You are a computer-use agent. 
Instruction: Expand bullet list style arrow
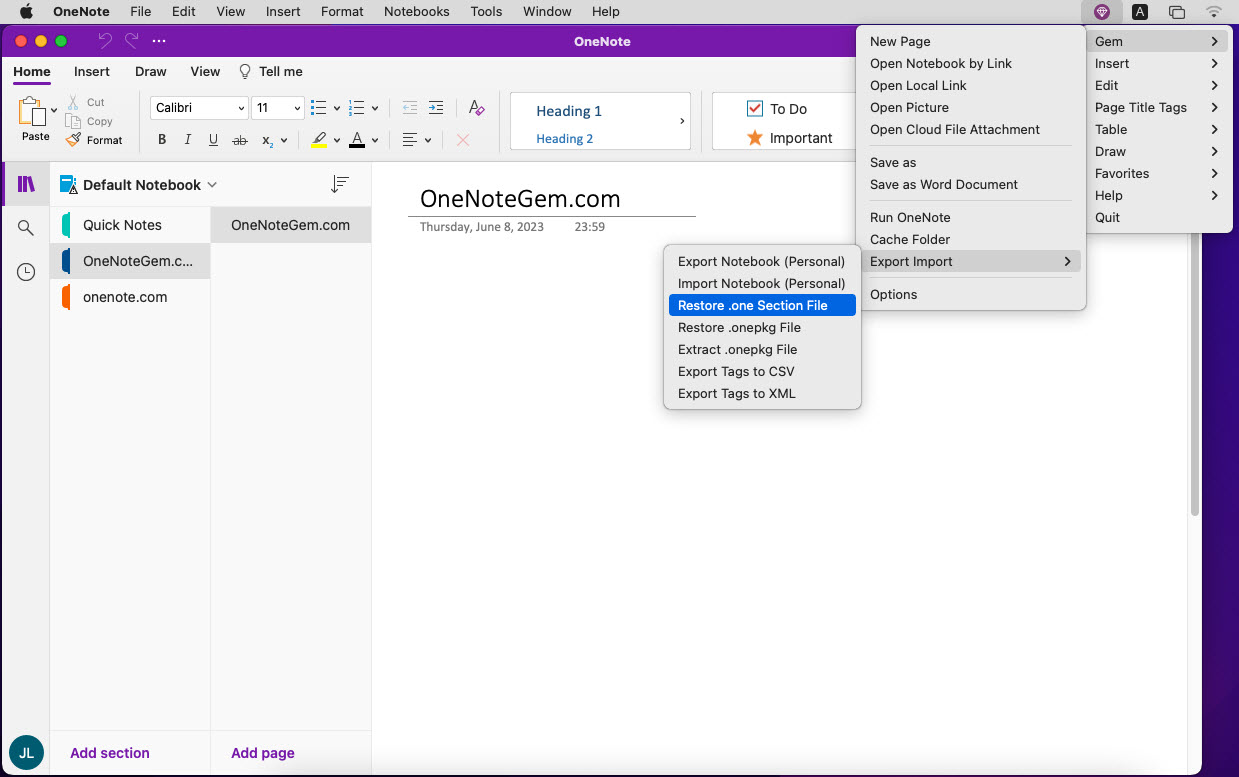click(337, 108)
